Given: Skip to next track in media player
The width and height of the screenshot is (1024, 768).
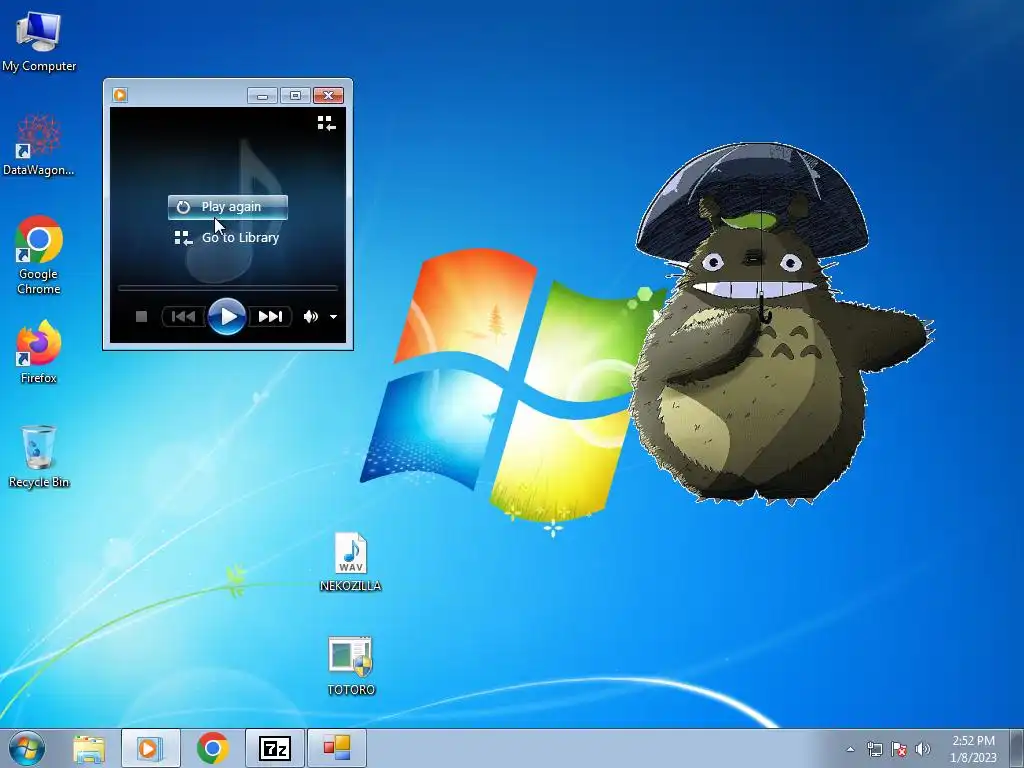Looking at the screenshot, I should pyautogui.click(x=270, y=317).
